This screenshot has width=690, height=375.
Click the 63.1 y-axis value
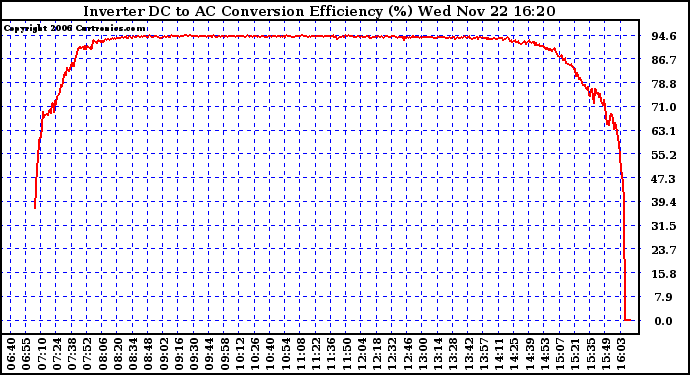pos(664,131)
